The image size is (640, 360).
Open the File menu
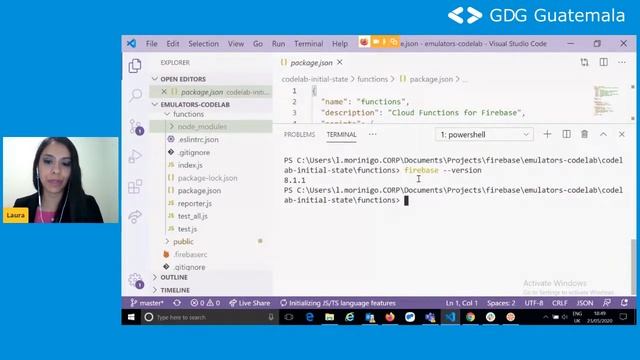click(x=151, y=44)
